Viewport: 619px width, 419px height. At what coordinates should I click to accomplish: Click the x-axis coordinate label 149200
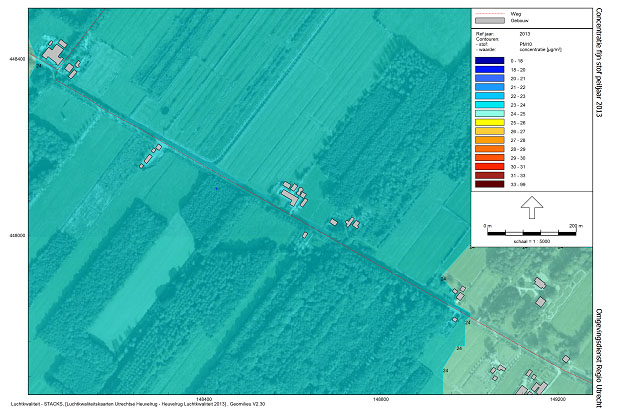(x=557, y=399)
